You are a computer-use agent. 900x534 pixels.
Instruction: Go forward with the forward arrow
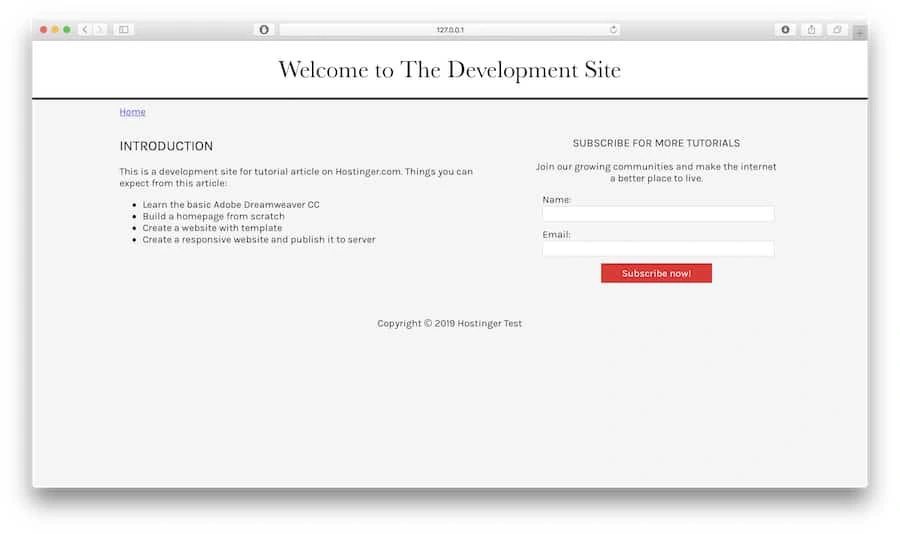pyautogui.click(x=99, y=29)
